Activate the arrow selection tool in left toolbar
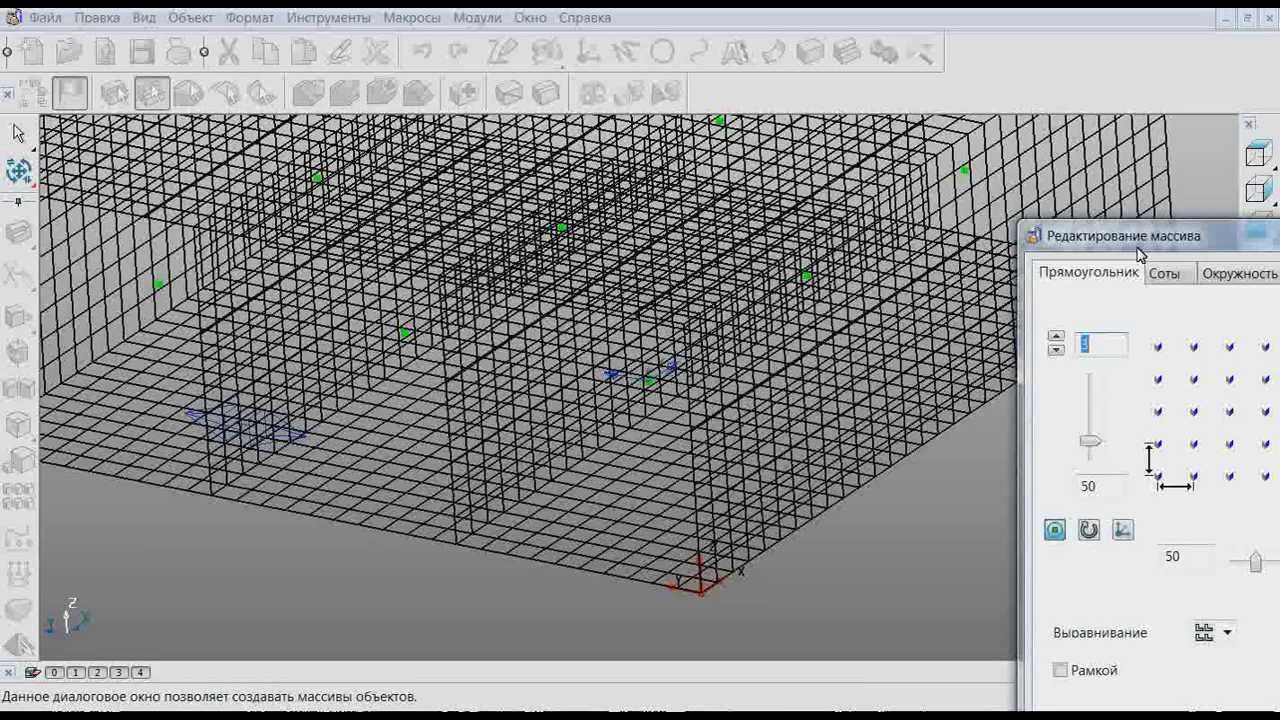This screenshot has height=720, width=1280. tap(18, 133)
